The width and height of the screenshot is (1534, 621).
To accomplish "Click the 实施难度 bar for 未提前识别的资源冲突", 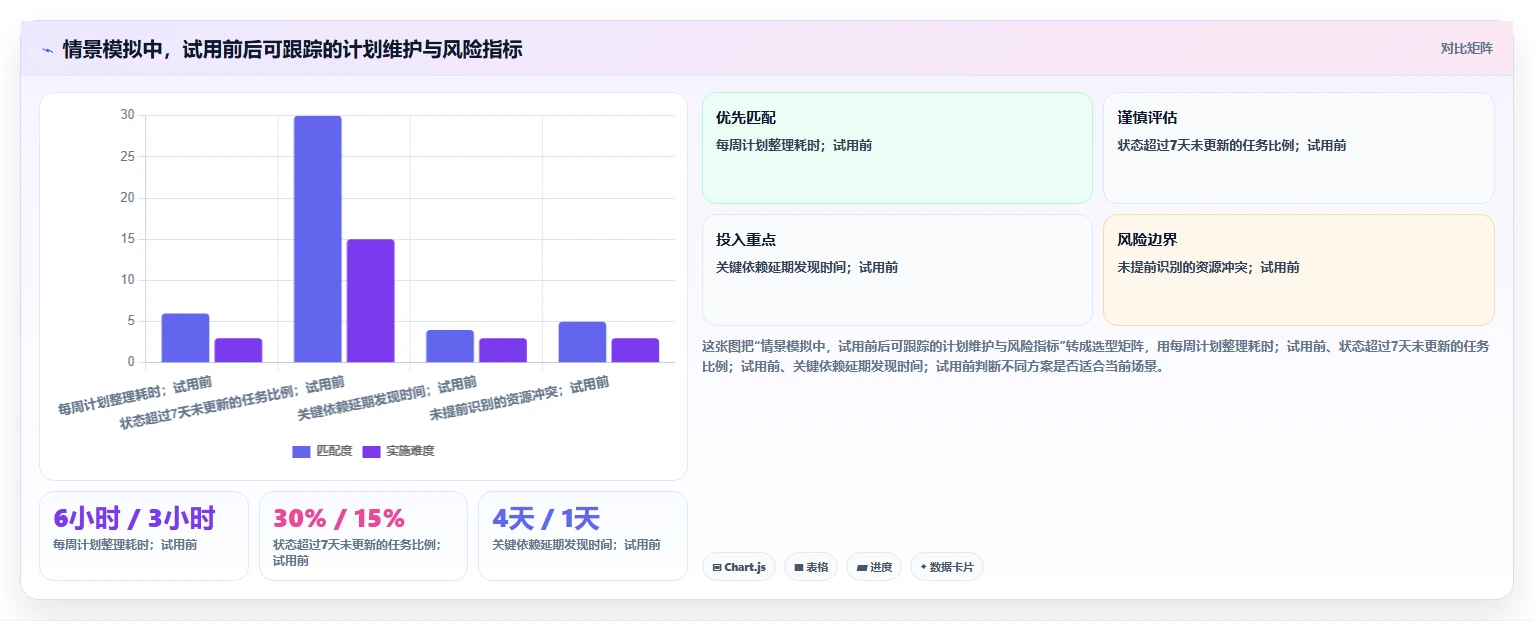I will coord(635,350).
